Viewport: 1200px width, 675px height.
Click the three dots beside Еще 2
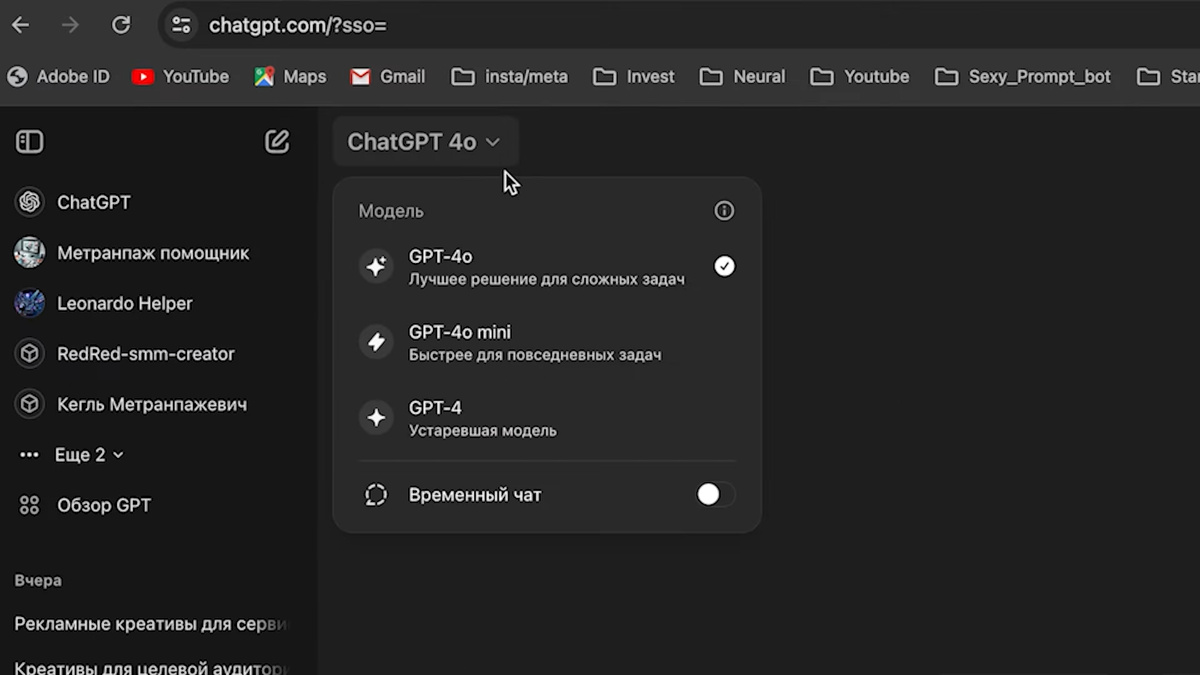pos(30,455)
